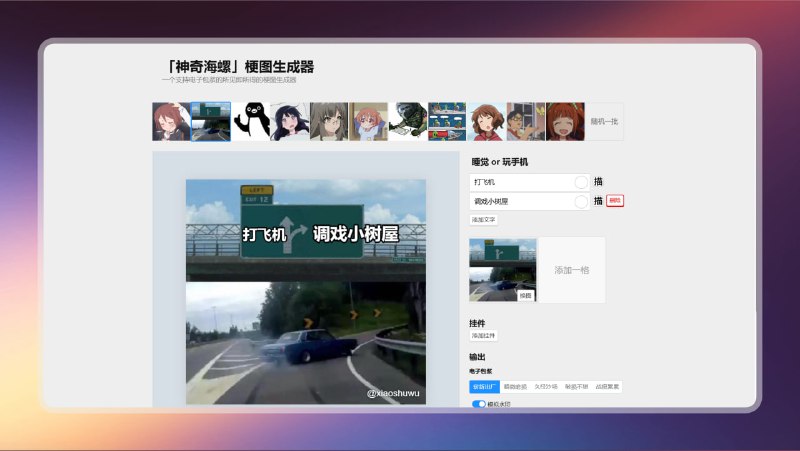Select the 战痕累累 patina option
Image resolution: width=800 pixels, height=451 pixels.
pyautogui.click(x=607, y=387)
